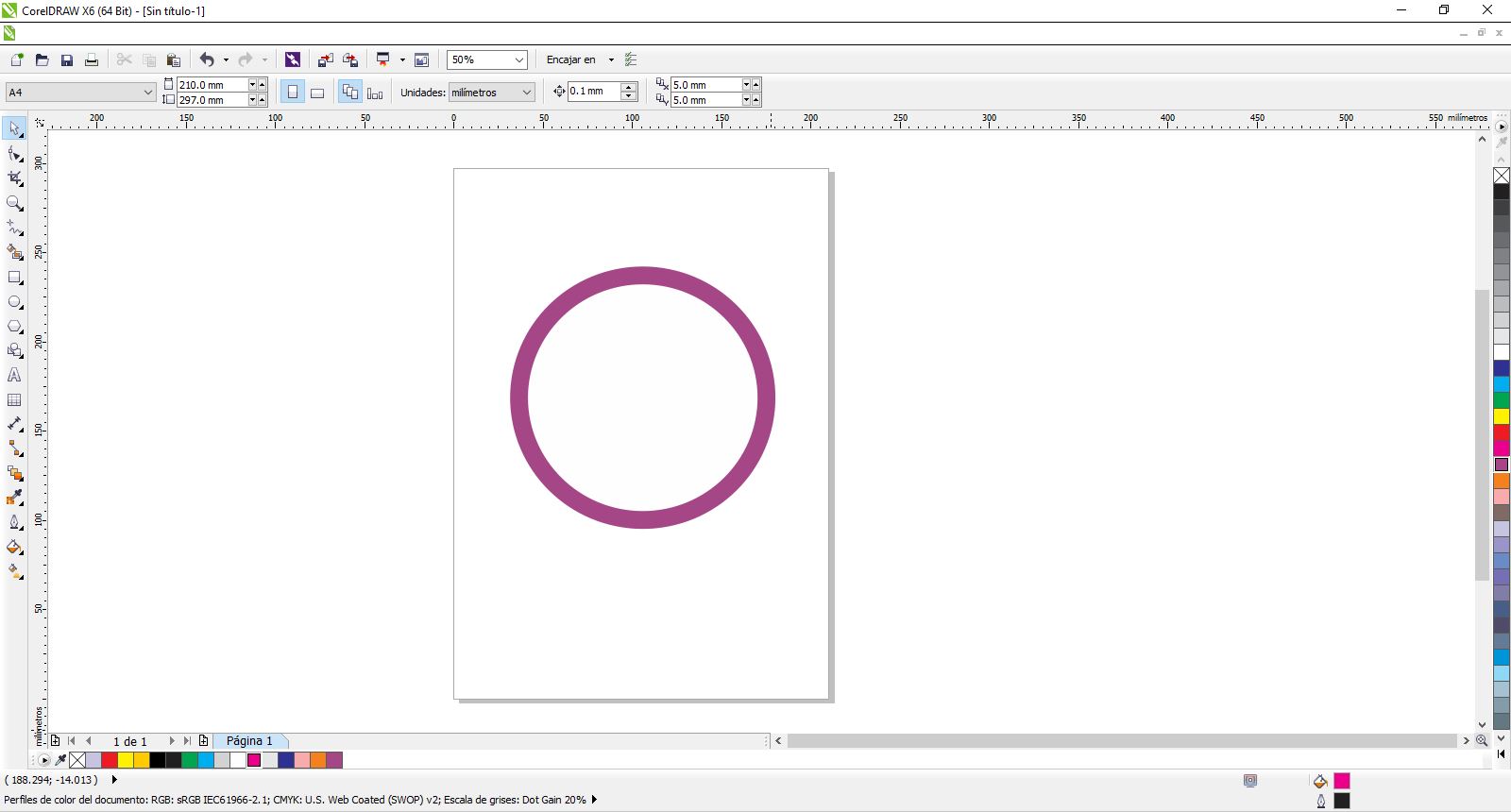Go to the first page button
This screenshot has height=812, width=1511.
72,741
